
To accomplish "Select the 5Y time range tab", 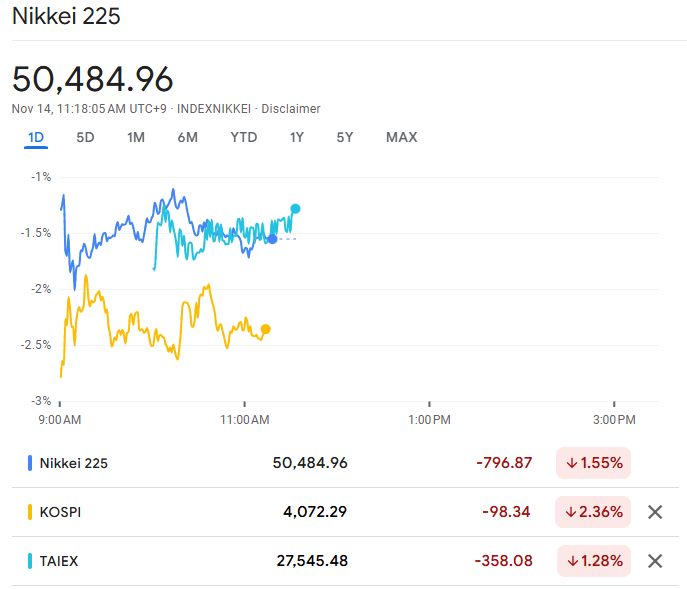I will [x=345, y=137].
